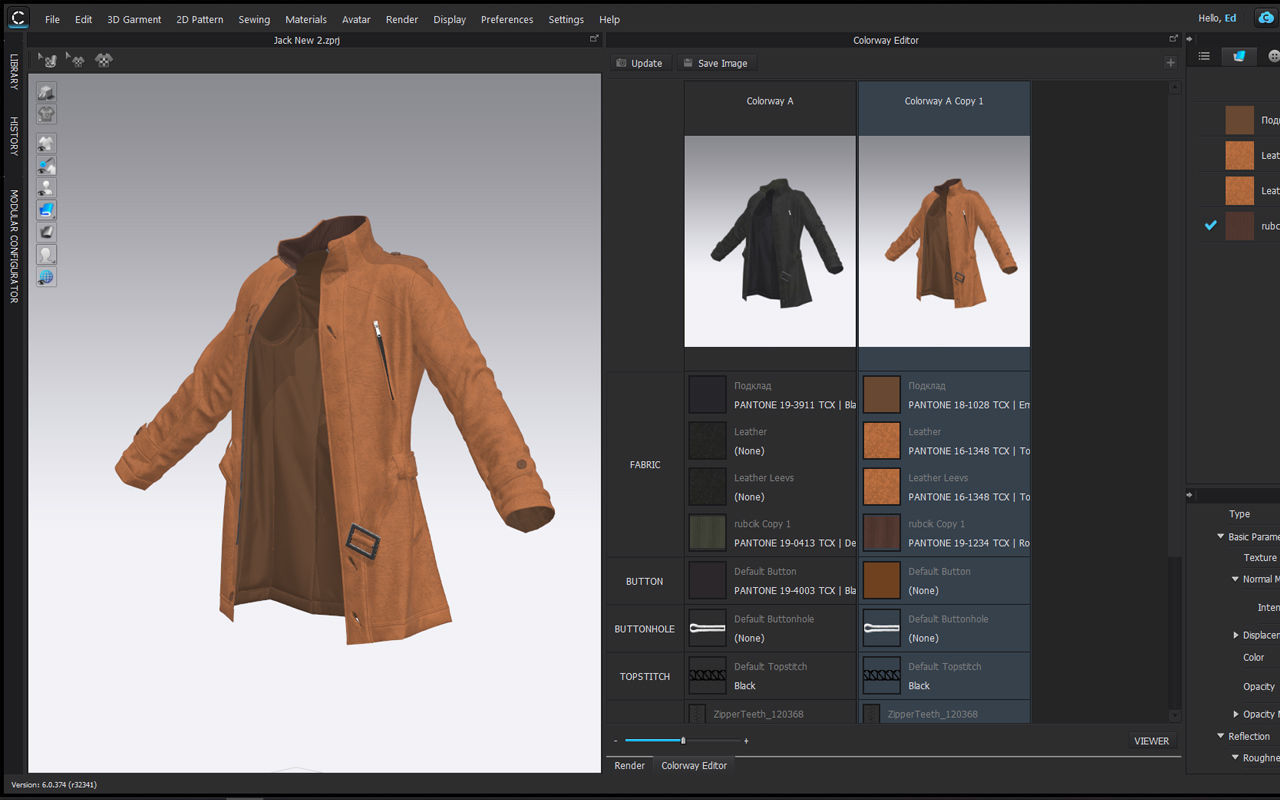Click Default Button swatch in Colorway A Copy 1
The image size is (1280, 800).
[882, 581]
